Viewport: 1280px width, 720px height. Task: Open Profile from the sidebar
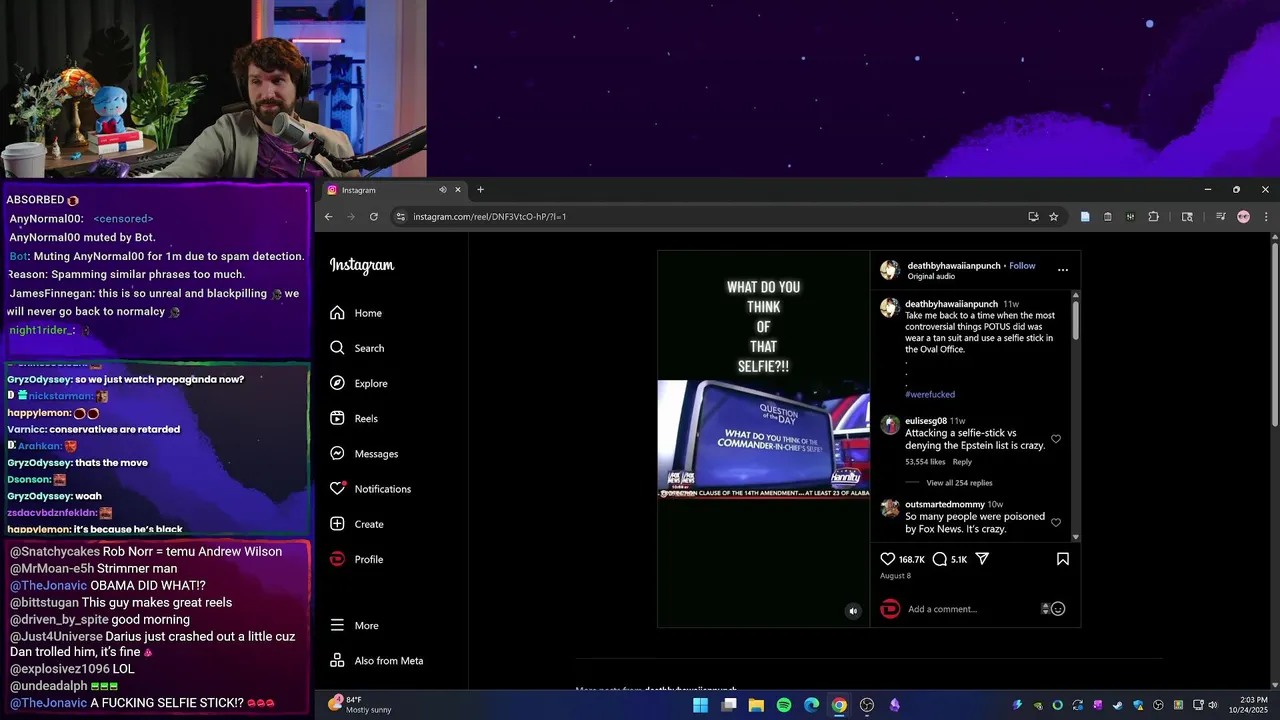(357, 559)
